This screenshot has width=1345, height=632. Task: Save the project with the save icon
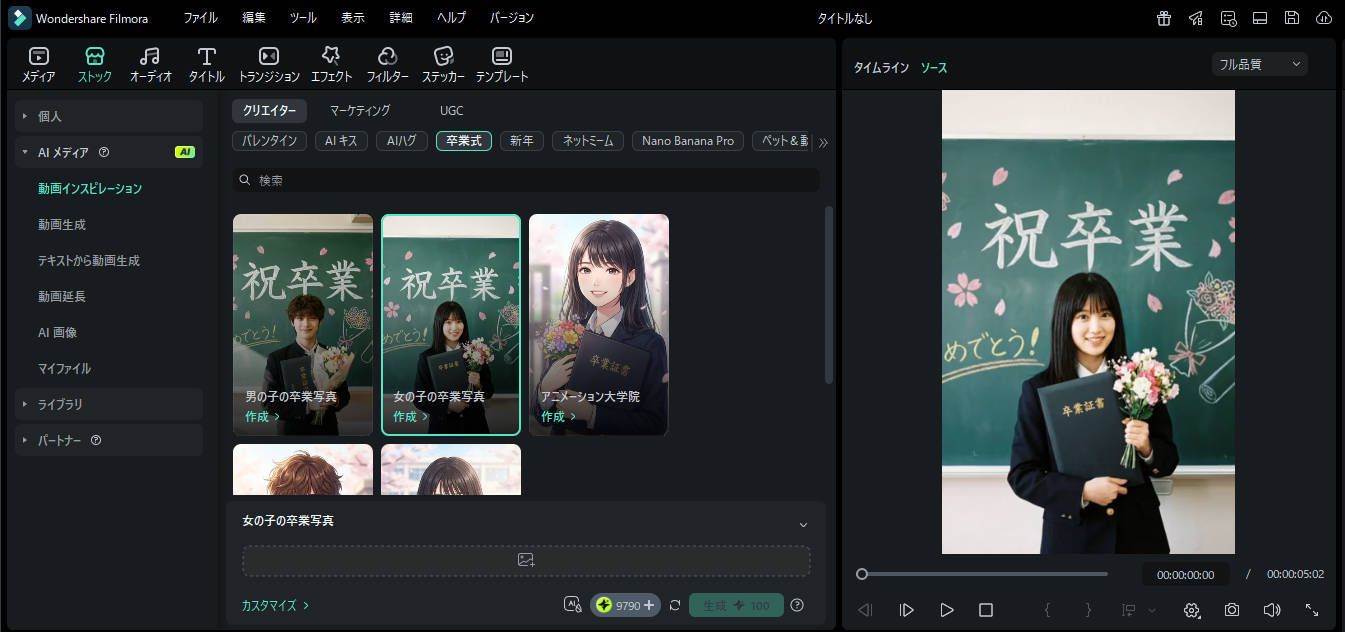1292,17
